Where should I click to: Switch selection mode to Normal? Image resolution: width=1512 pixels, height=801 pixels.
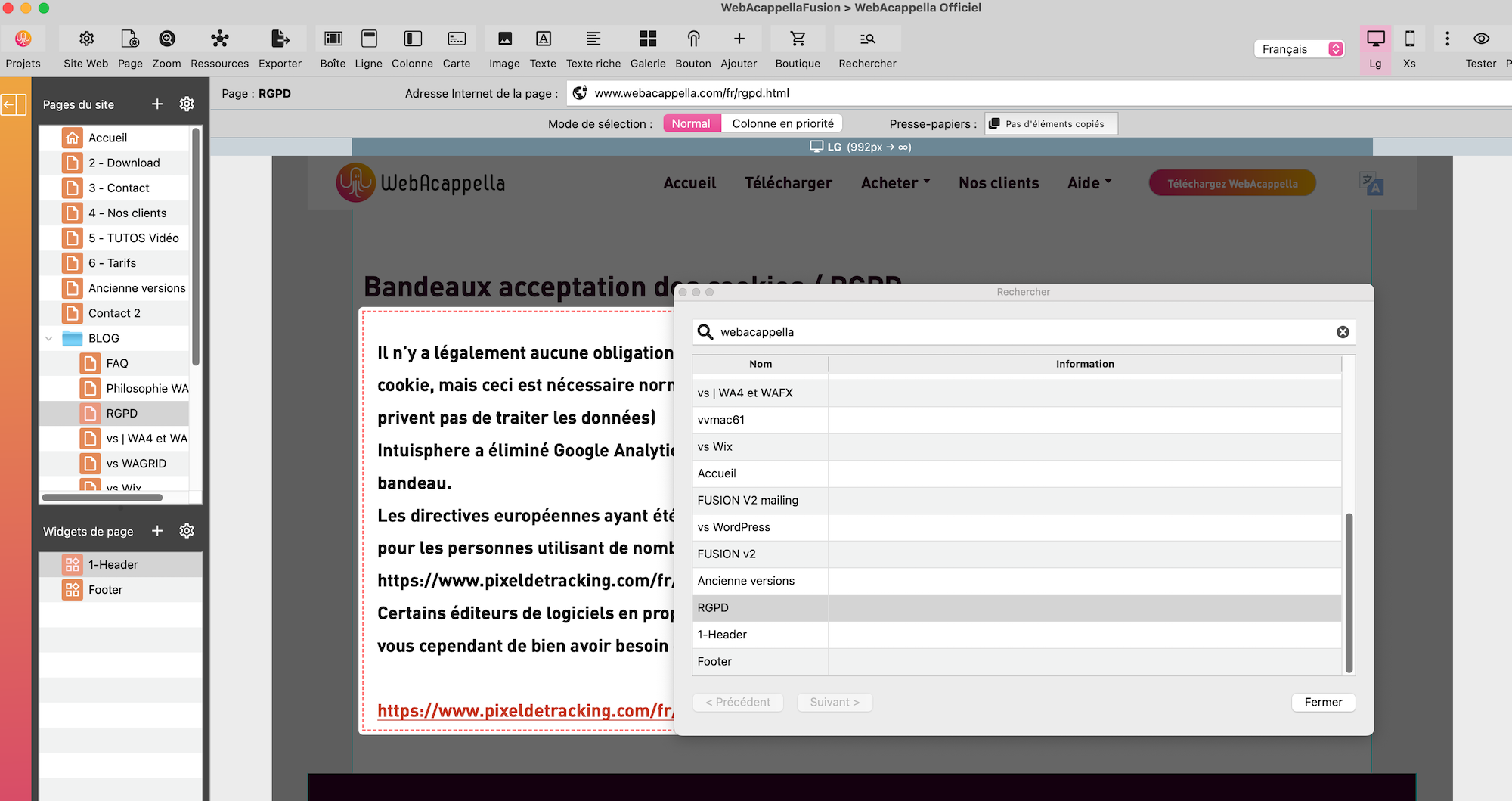(x=691, y=123)
